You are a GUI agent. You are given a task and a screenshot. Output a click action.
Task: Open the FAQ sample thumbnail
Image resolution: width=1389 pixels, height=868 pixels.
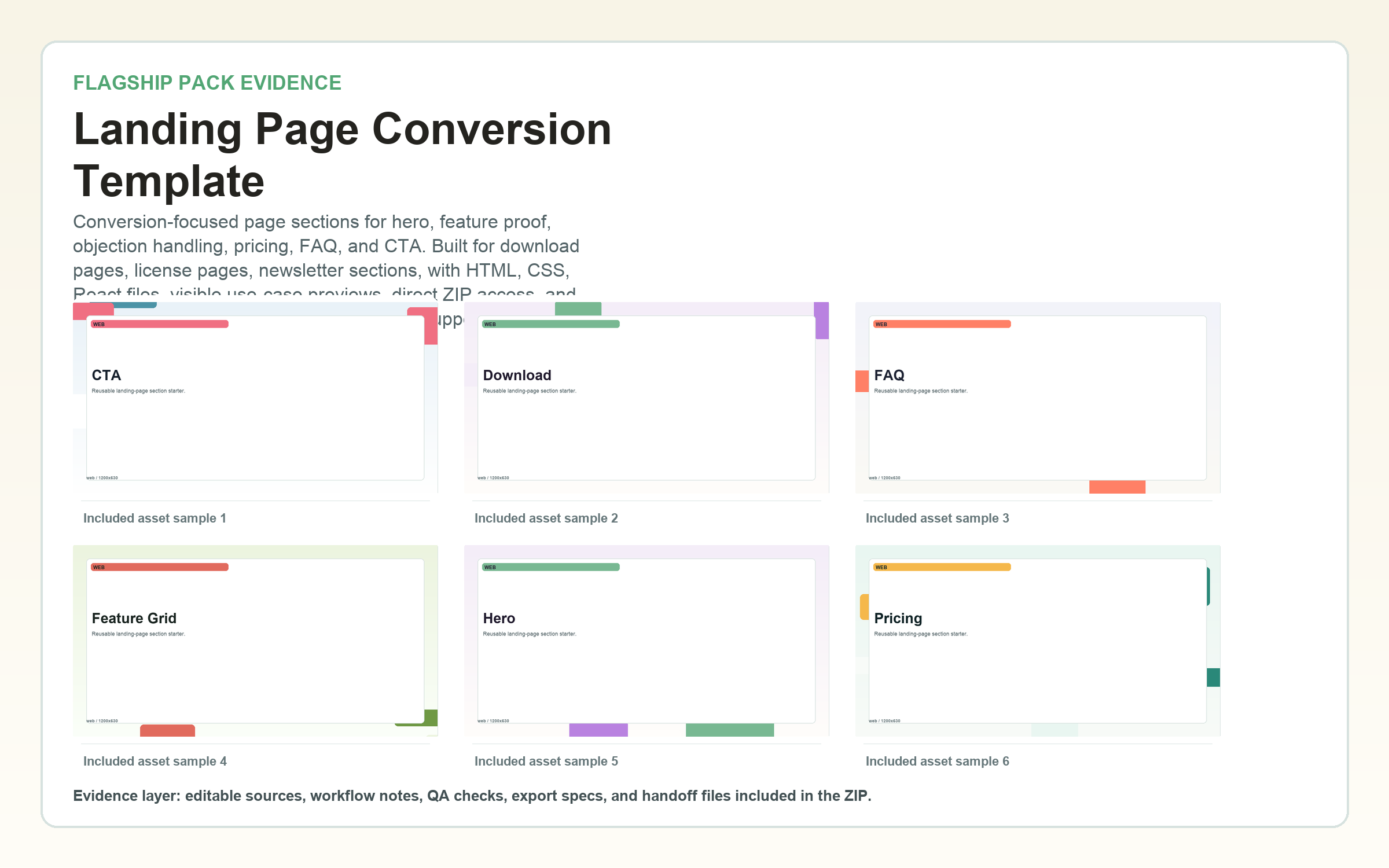(1038, 398)
